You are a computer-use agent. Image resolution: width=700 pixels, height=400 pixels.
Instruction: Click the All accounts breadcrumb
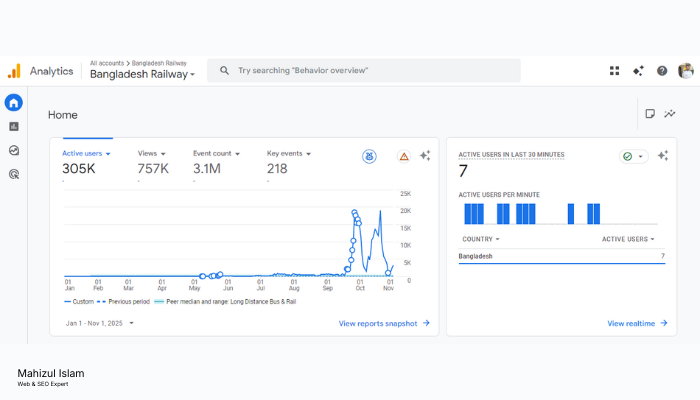pyautogui.click(x=107, y=63)
